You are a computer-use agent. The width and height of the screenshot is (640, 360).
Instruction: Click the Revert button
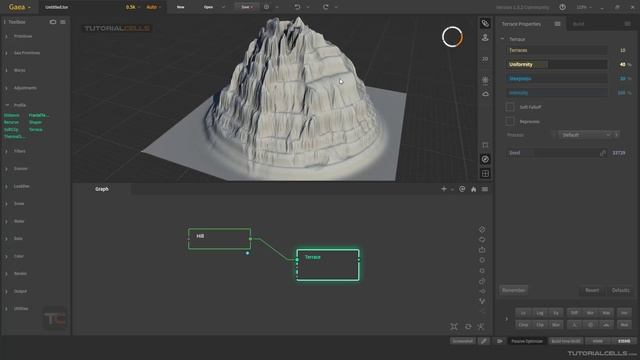point(592,290)
